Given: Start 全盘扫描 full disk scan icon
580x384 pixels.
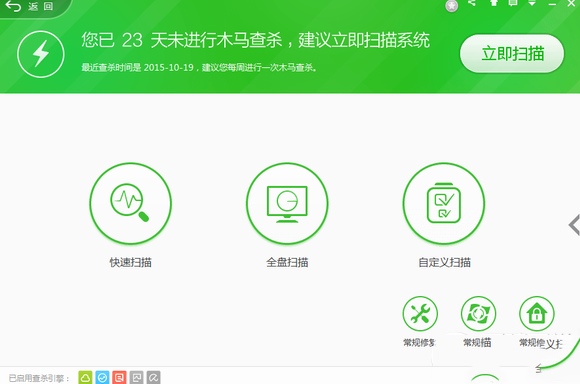Looking at the screenshot, I should (287, 203).
